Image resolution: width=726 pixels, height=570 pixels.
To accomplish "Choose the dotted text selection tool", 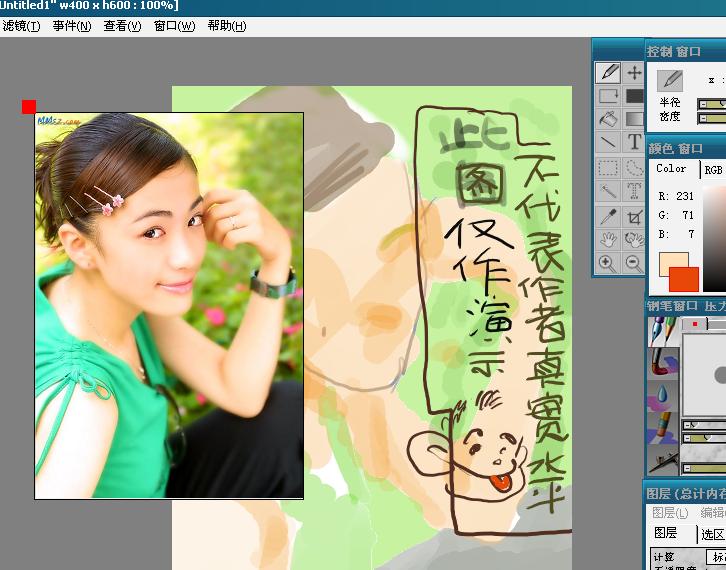I will pos(634,190).
